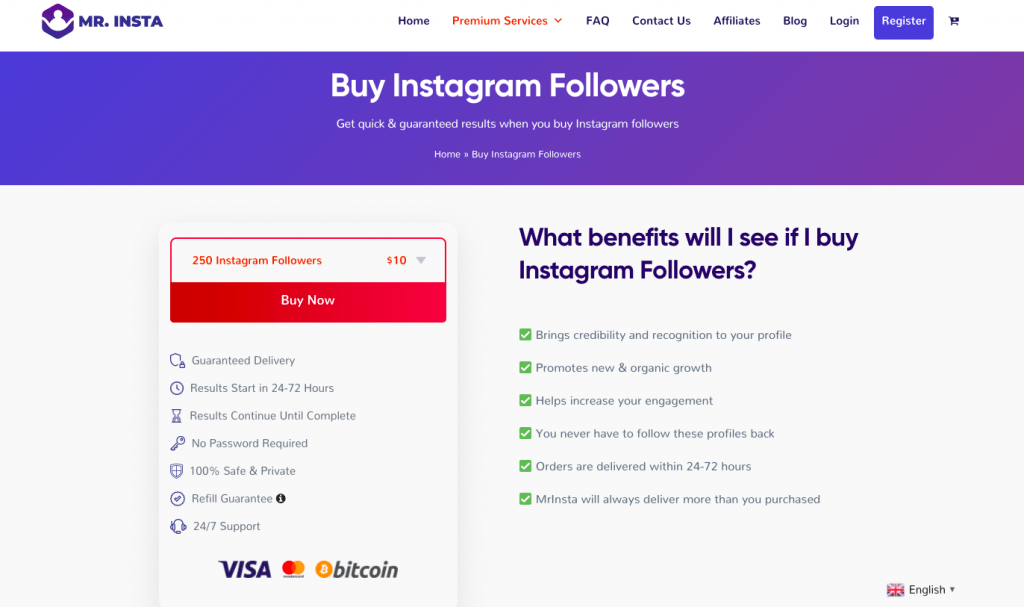Click the red Buy Now button
The height and width of the screenshot is (607, 1024).
[x=308, y=301]
